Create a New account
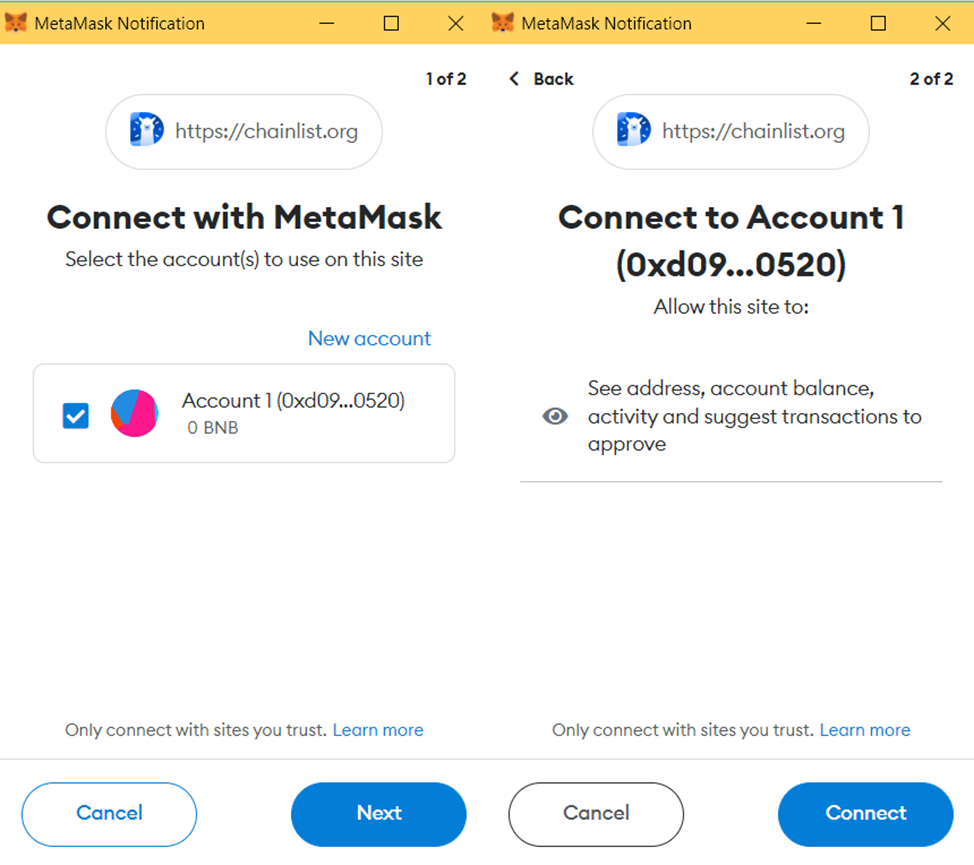974x865 pixels. click(x=369, y=338)
